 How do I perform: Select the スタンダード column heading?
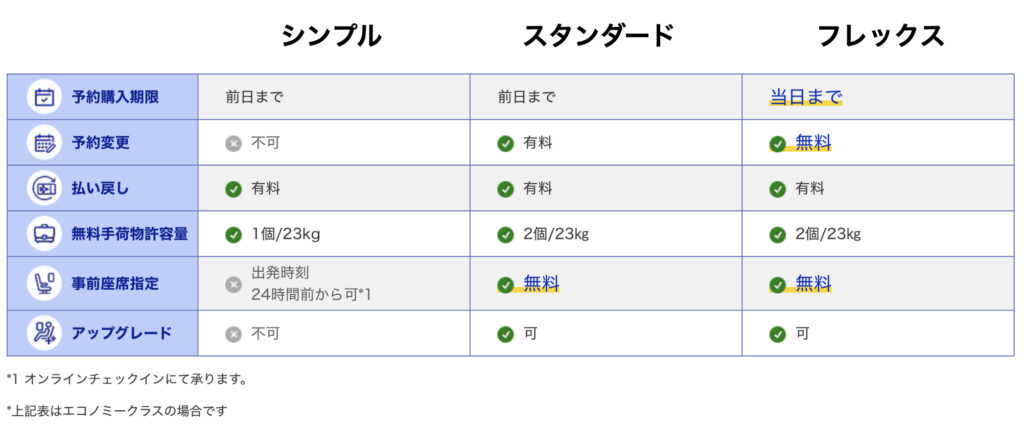[598, 35]
